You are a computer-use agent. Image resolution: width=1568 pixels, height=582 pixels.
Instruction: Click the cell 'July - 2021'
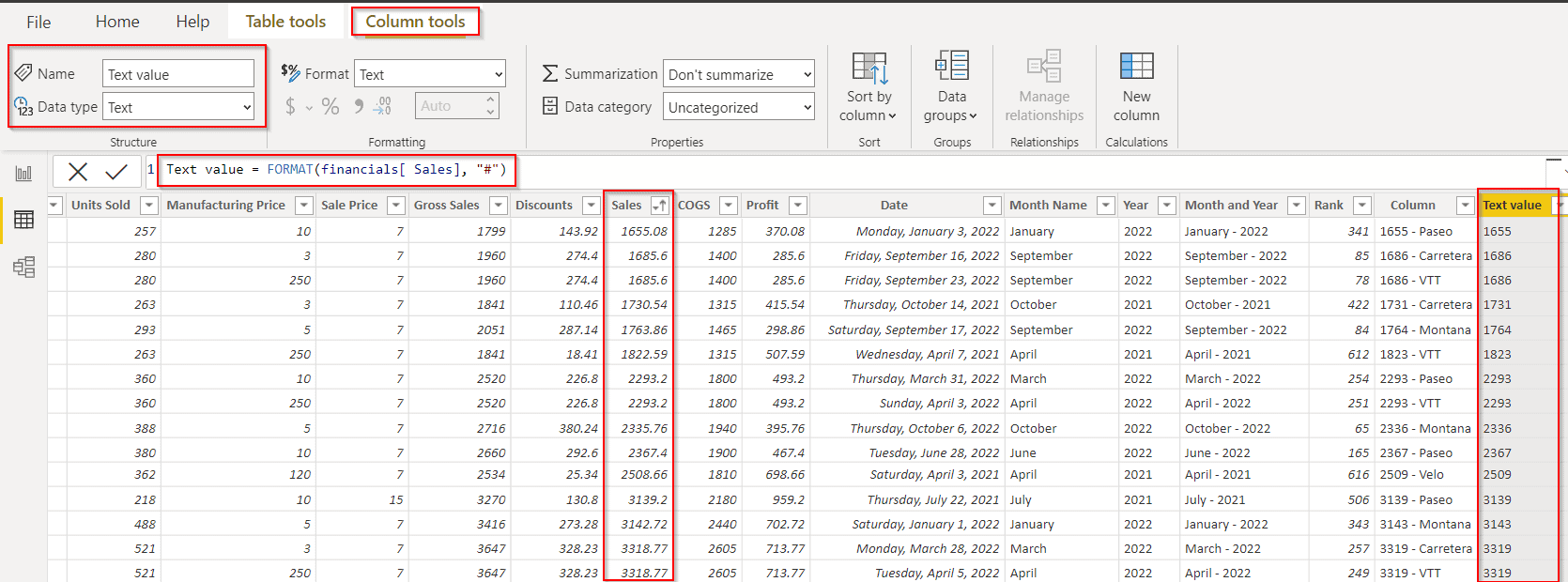tap(1215, 499)
